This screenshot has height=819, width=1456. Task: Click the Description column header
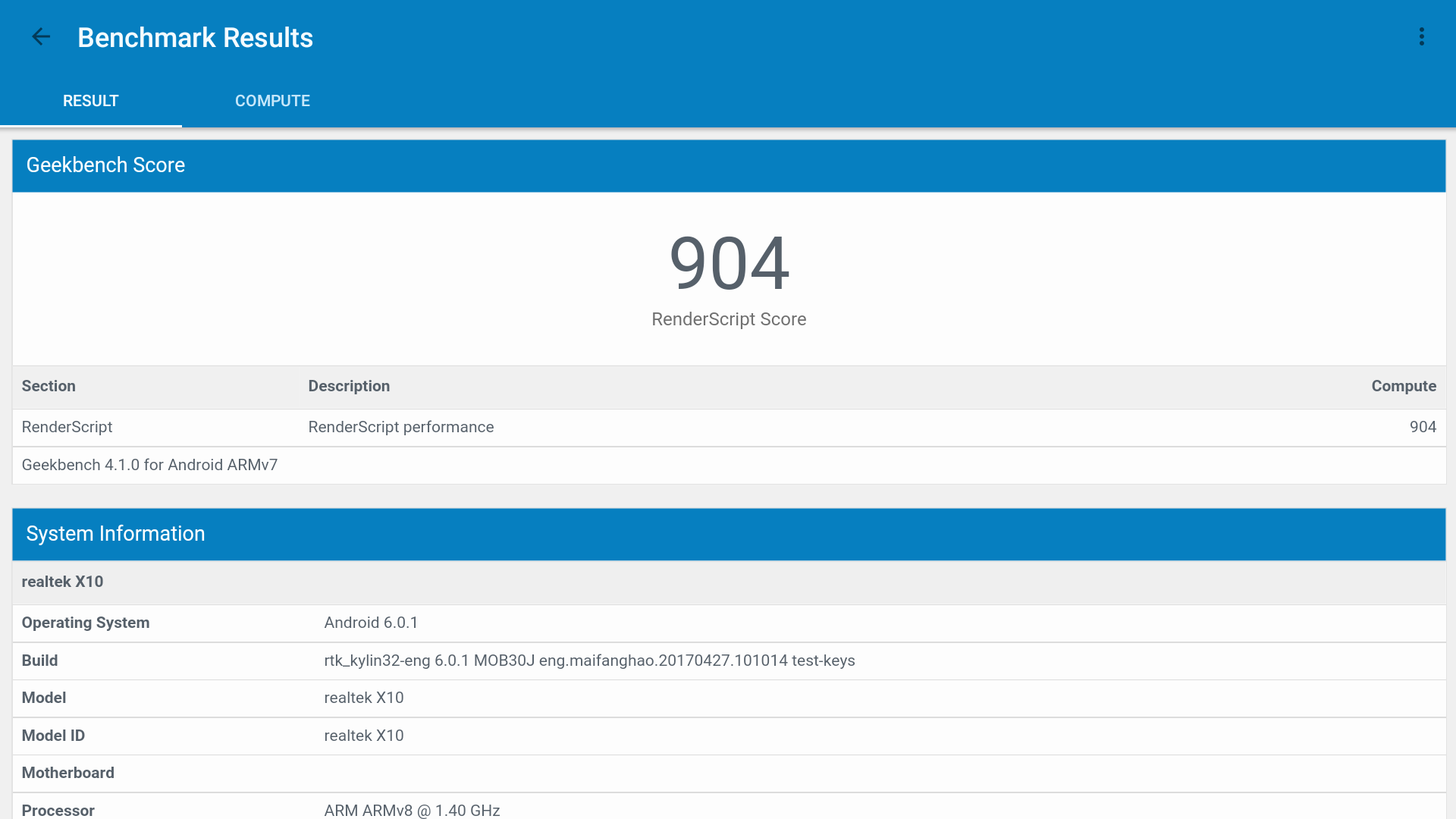[x=349, y=386]
